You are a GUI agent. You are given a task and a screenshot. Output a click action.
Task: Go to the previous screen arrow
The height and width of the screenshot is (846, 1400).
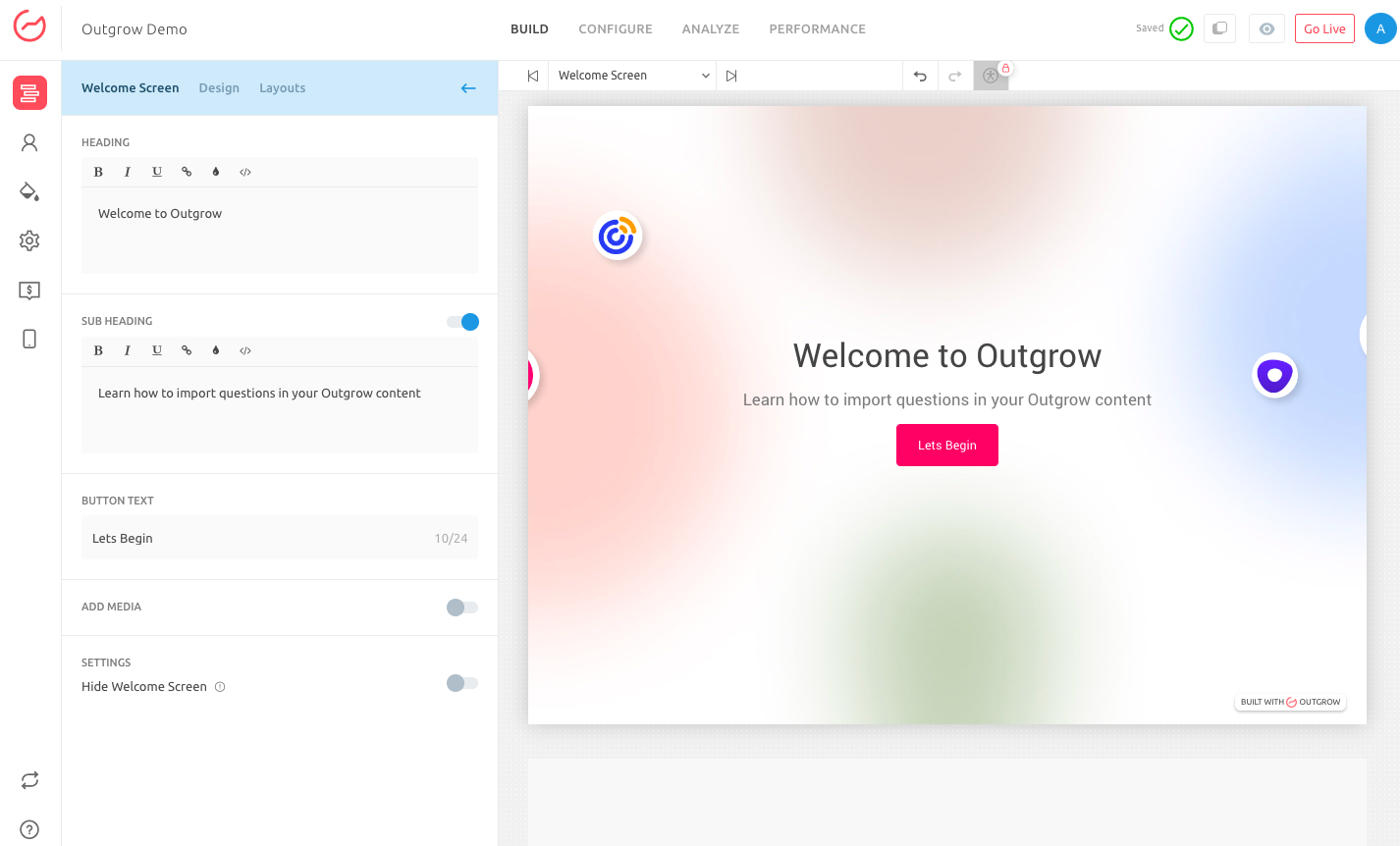pyautogui.click(x=533, y=76)
